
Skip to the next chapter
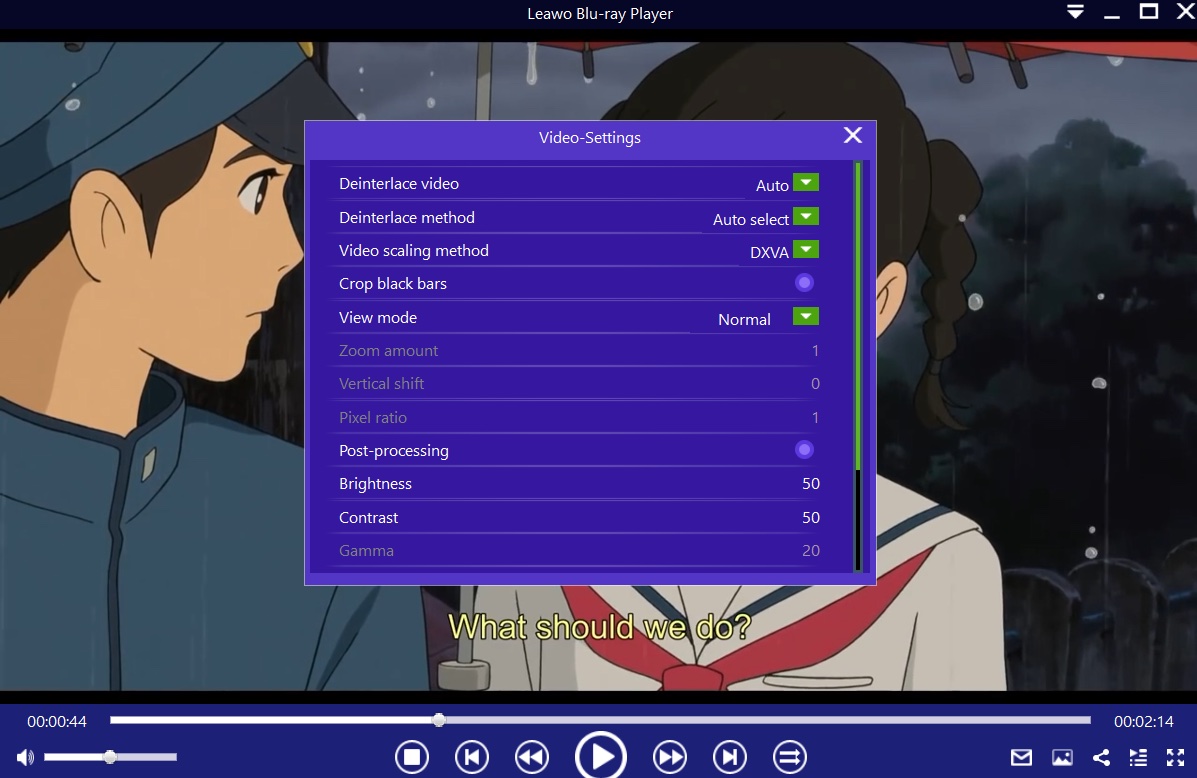coord(730,757)
